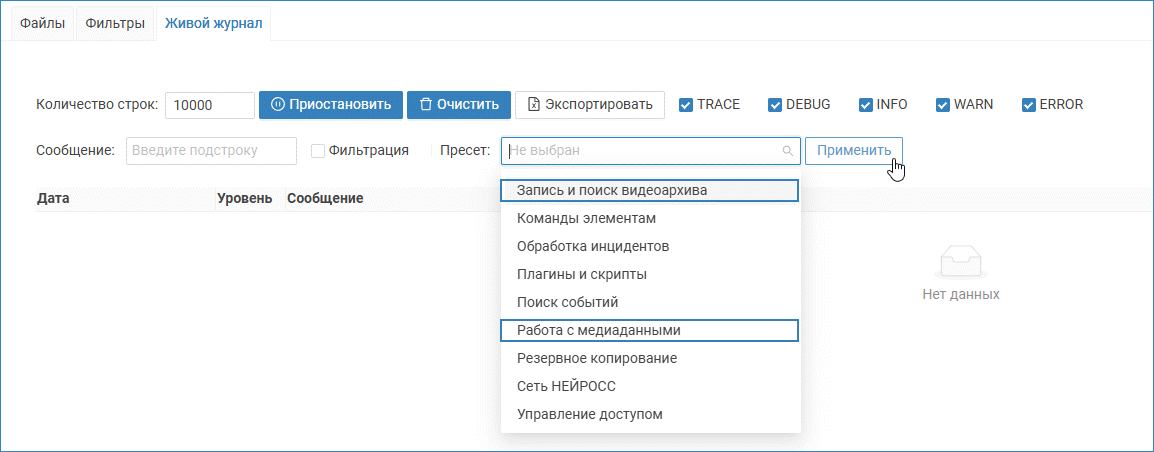Enable the Фильтрация checkbox
1154x452 pixels.
tap(318, 151)
